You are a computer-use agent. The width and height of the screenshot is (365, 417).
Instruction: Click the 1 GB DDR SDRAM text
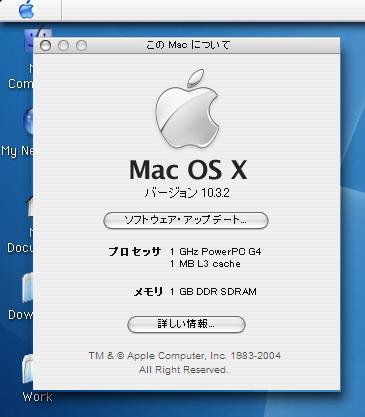[x=213, y=292]
